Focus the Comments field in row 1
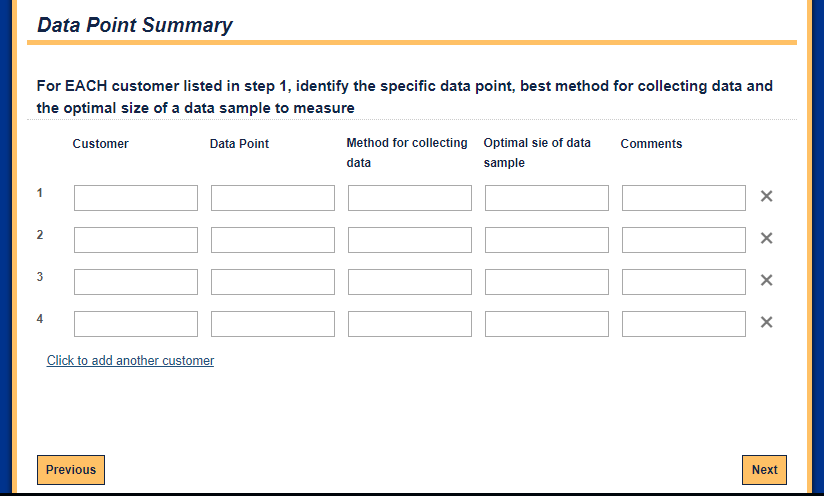The image size is (824, 496). (x=684, y=198)
